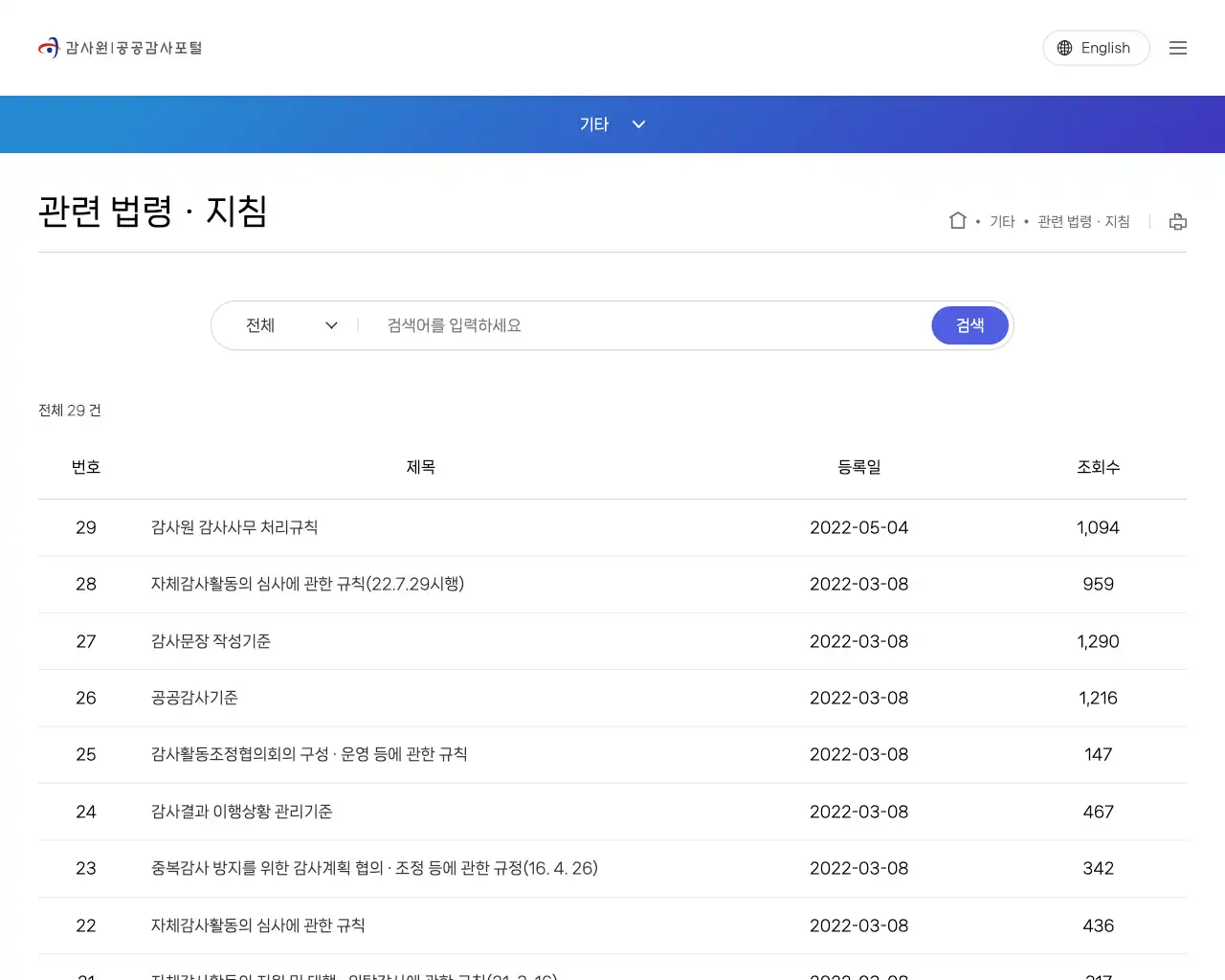Expand the search category selector arrow
The image size is (1225, 980).
click(x=331, y=325)
